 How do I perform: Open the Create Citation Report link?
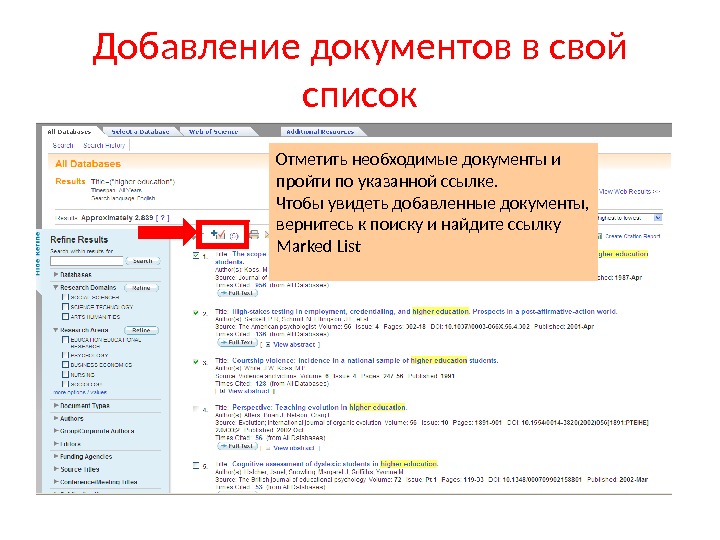coord(632,236)
